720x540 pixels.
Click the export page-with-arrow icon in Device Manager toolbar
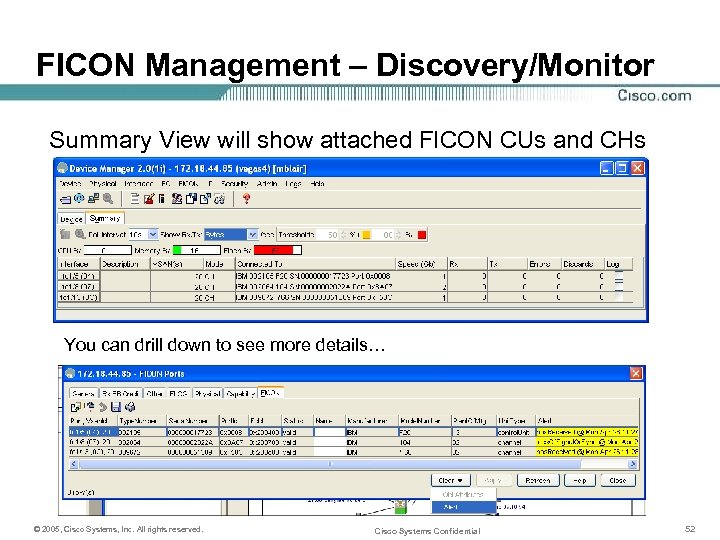click(x=205, y=198)
